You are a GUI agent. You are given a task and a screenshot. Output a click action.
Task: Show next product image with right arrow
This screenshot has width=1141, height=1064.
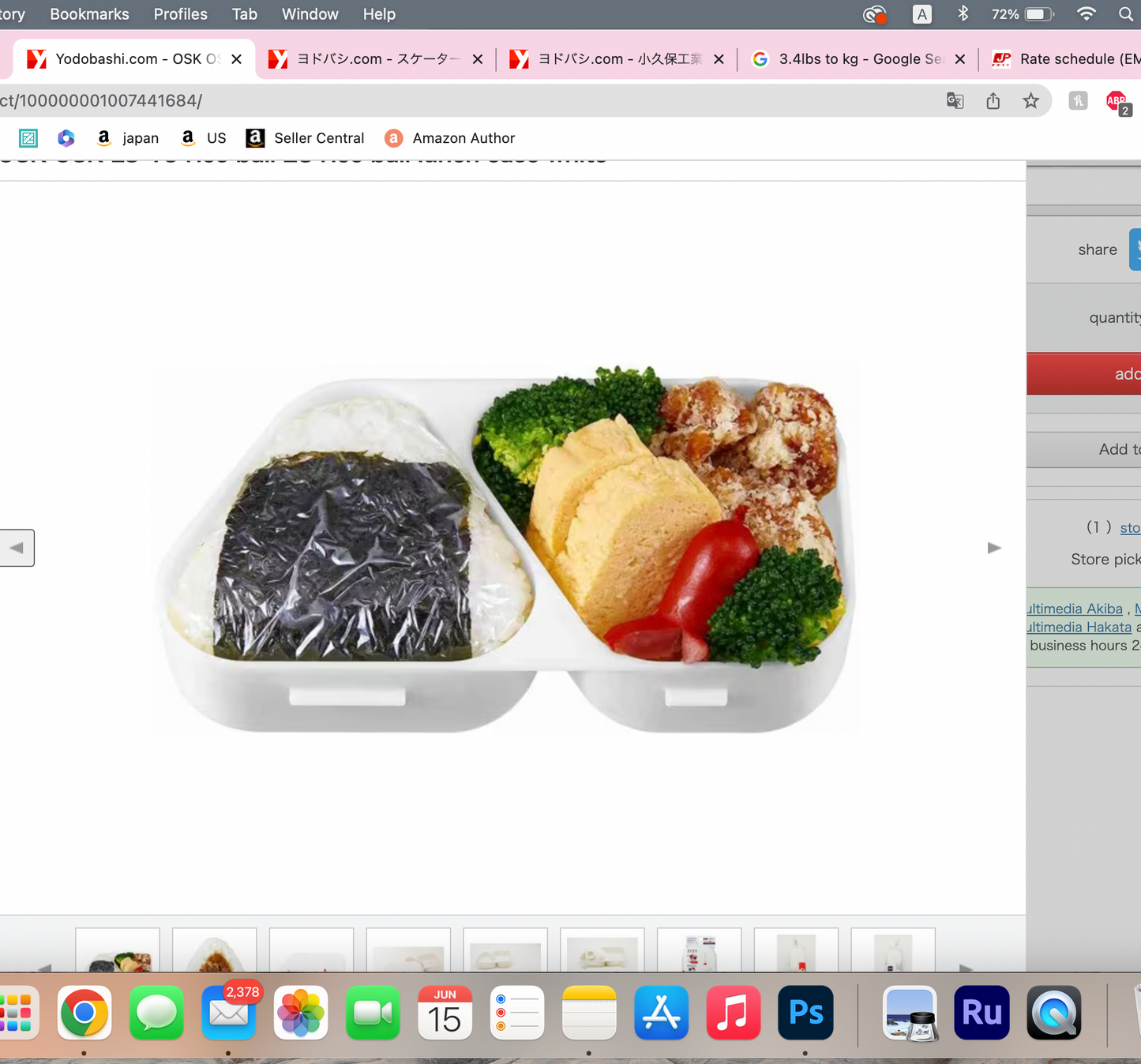pyautogui.click(x=994, y=548)
